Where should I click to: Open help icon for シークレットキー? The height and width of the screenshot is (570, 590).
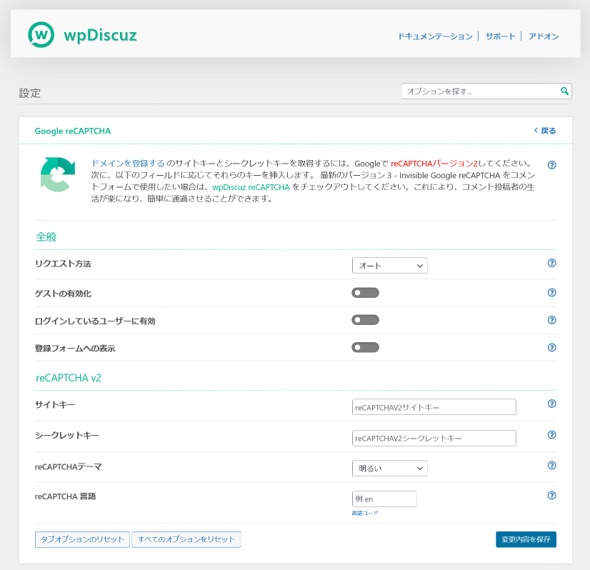pyautogui.click(x=552, y=435)
